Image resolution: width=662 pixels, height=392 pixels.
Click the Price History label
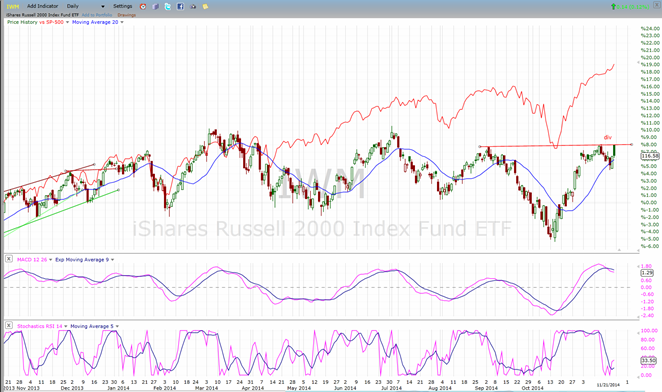tap(22, 22)
